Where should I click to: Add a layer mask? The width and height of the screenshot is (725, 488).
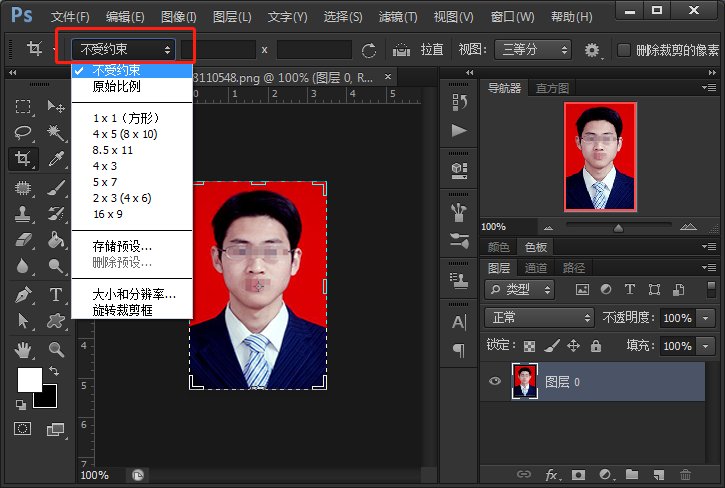(578, 475)
